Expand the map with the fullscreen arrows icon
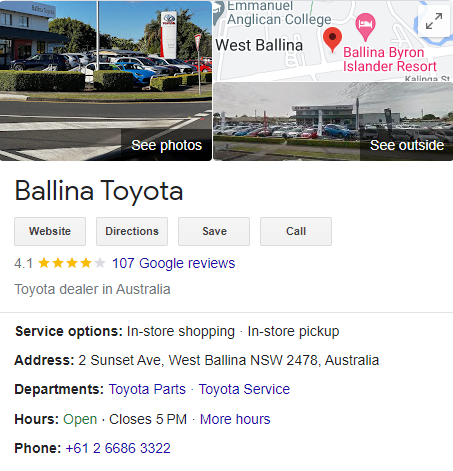Viewport: 453px width, 471px height. click(434, 21)
